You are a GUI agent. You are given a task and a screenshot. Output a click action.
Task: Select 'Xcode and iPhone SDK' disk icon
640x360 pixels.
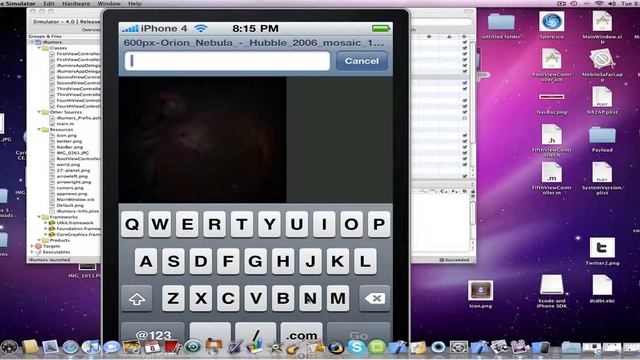[551, 290]
